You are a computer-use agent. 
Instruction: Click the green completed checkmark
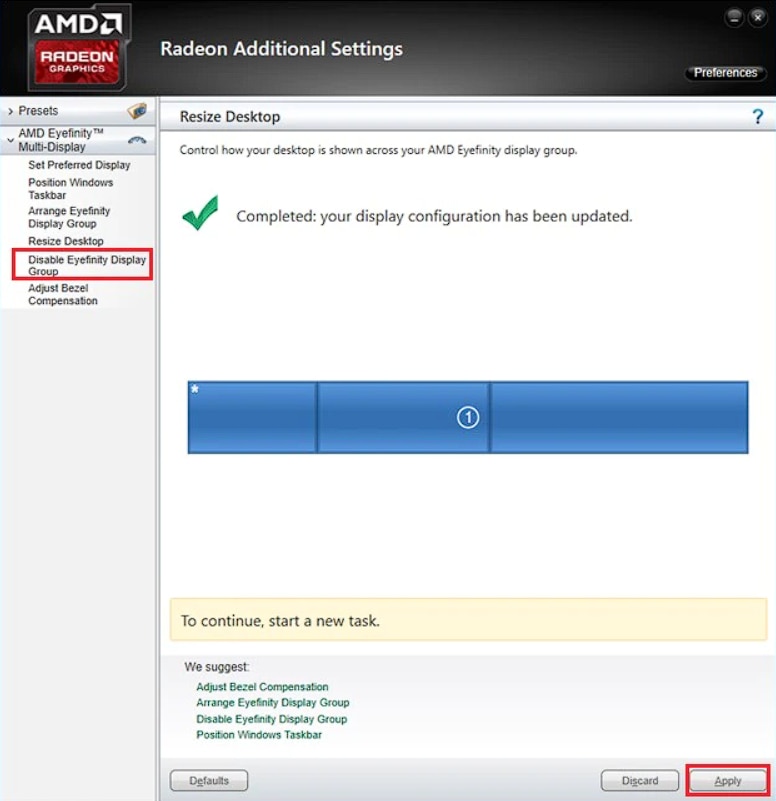[200, 213]
